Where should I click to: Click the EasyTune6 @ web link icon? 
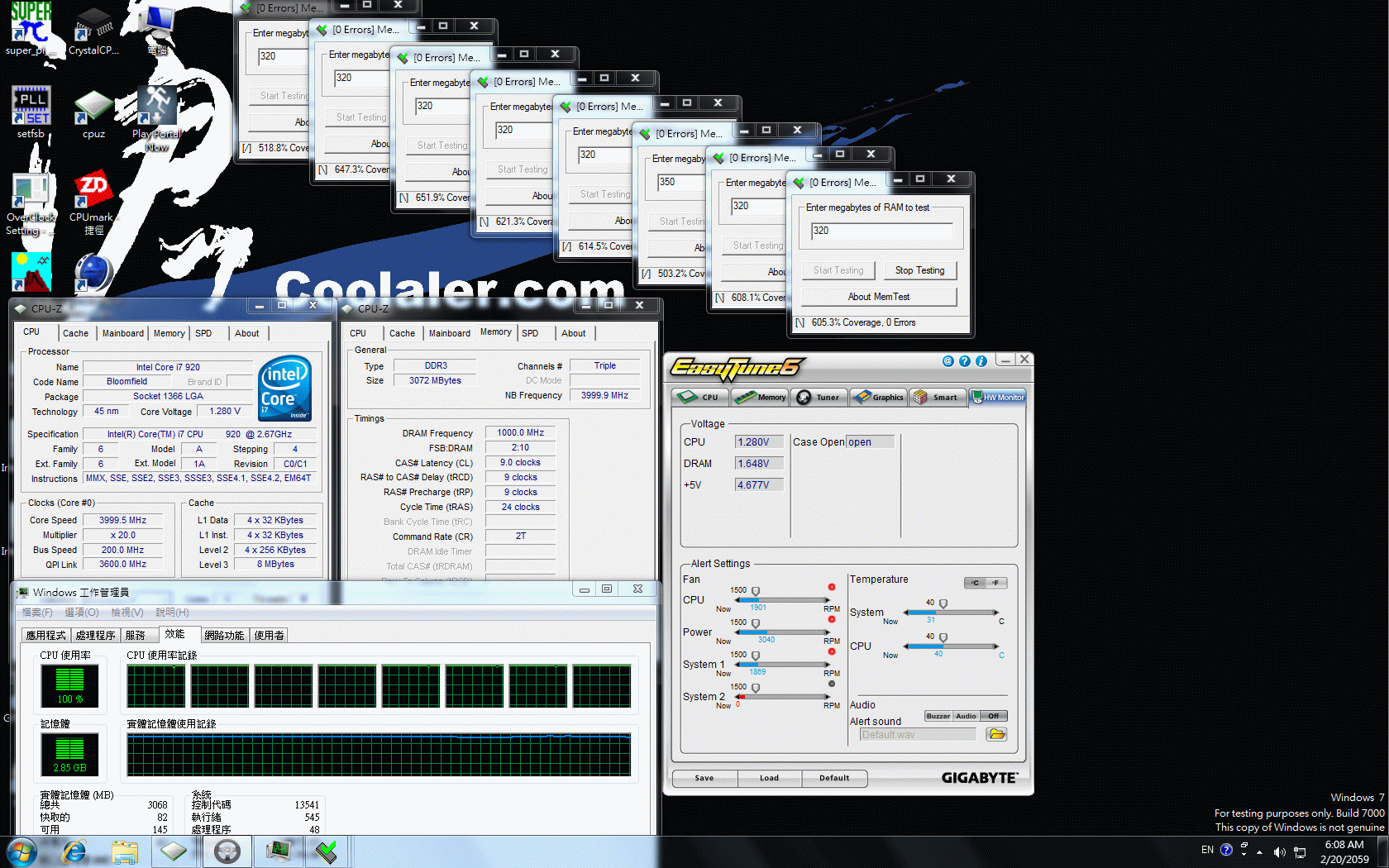click(x=948, y=361)
